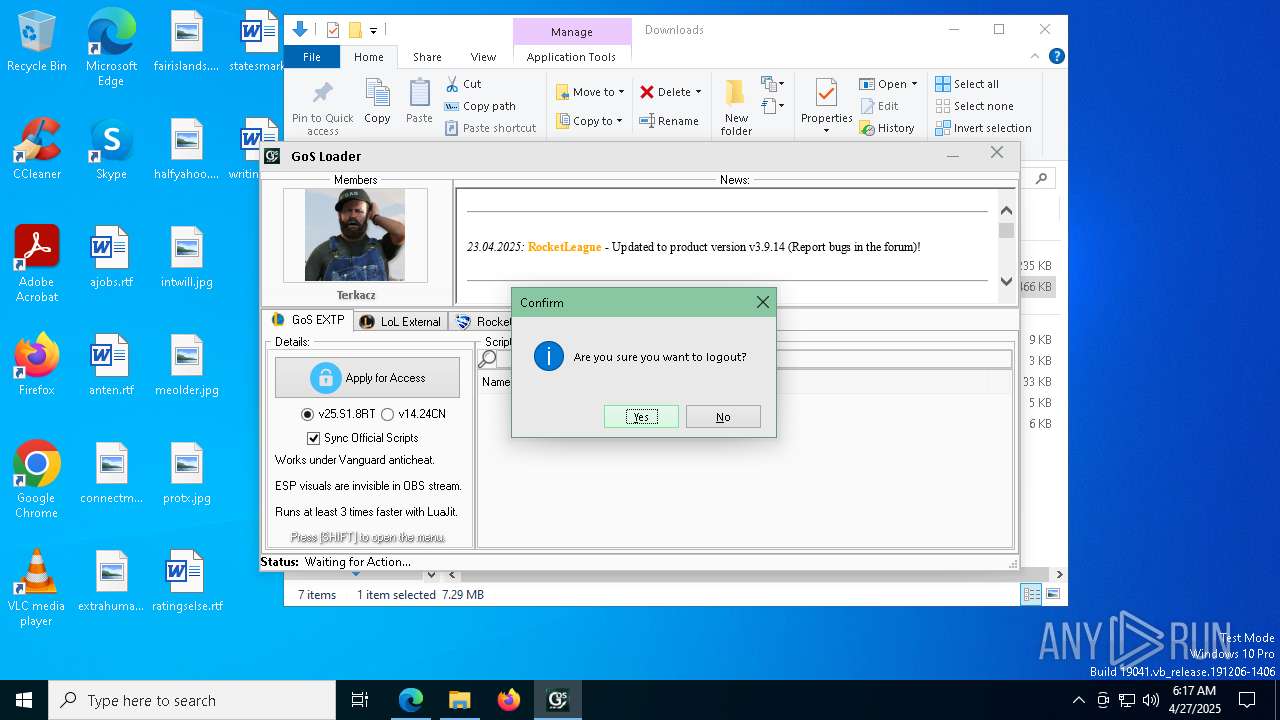Screen dimensions: 1280x720
Task: Toggle Sync Official Scripts checkbox
Action: [314, 438]
